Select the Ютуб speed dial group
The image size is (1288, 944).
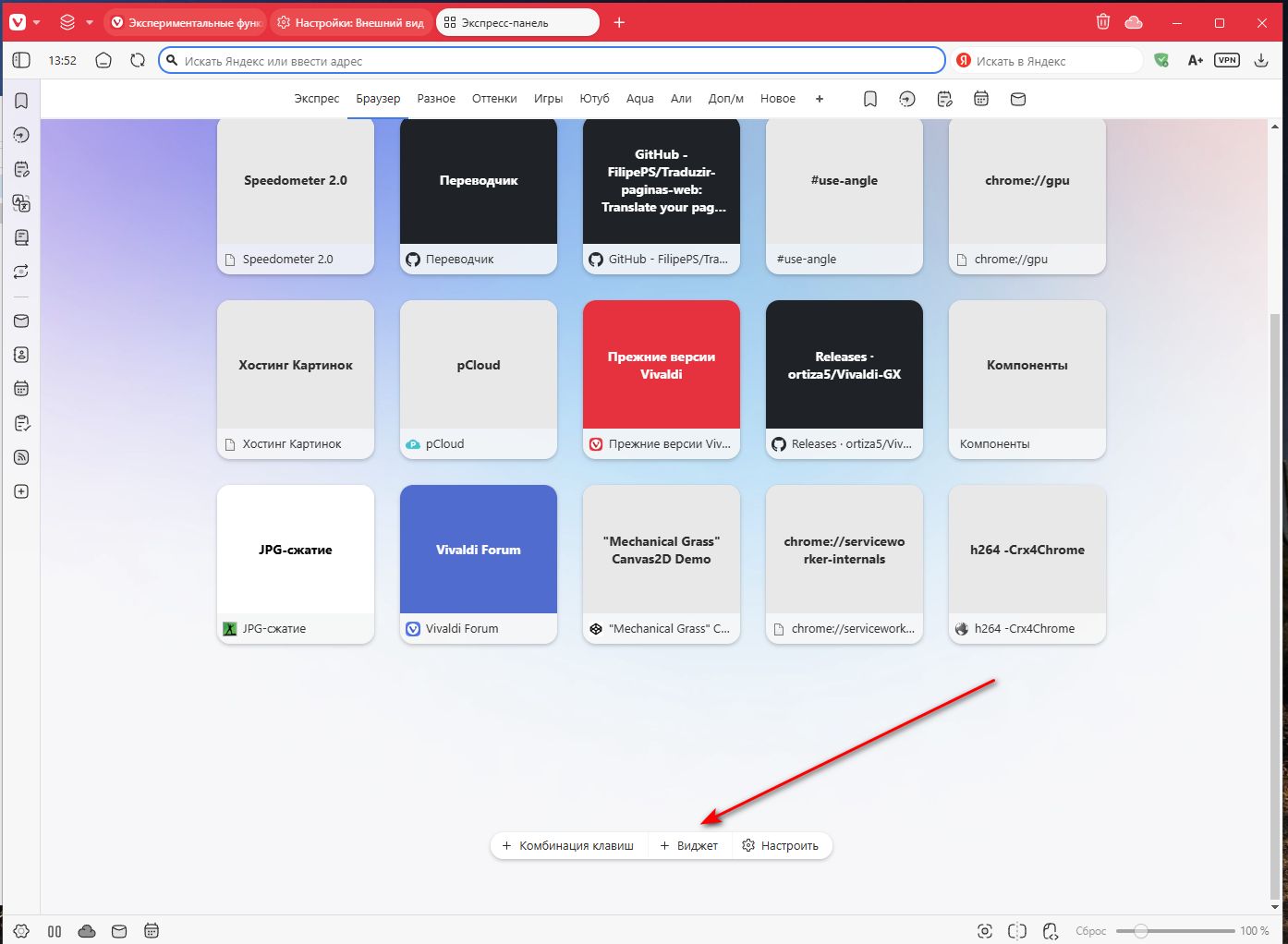(594, 99)
